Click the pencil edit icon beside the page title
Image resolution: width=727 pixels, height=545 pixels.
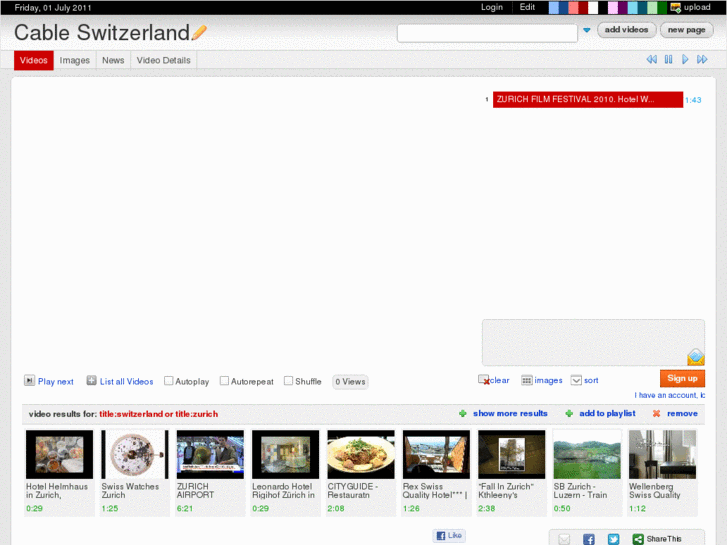click(199, 32)
